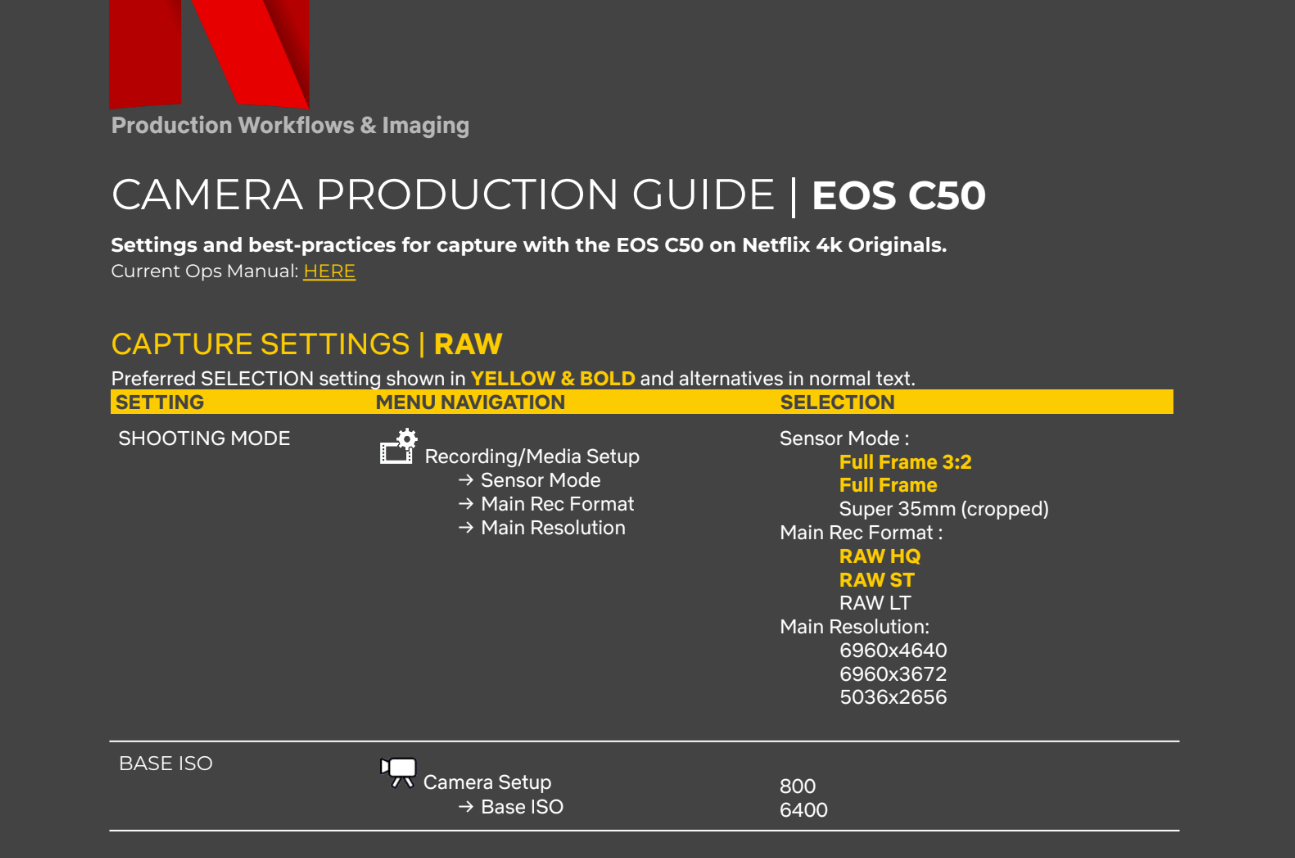The width and height of the screenshot is (1295, 858).
Task: Click the Recording/Media Setup icon
Action: 398,447
